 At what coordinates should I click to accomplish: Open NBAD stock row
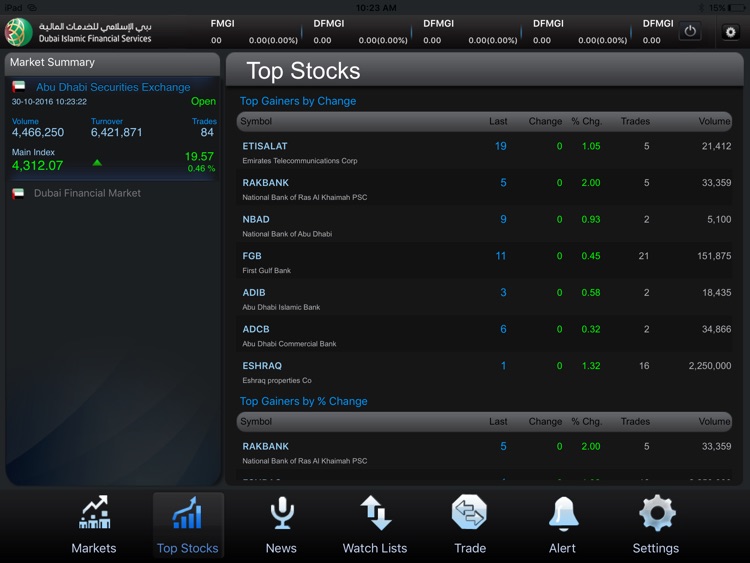484,224
